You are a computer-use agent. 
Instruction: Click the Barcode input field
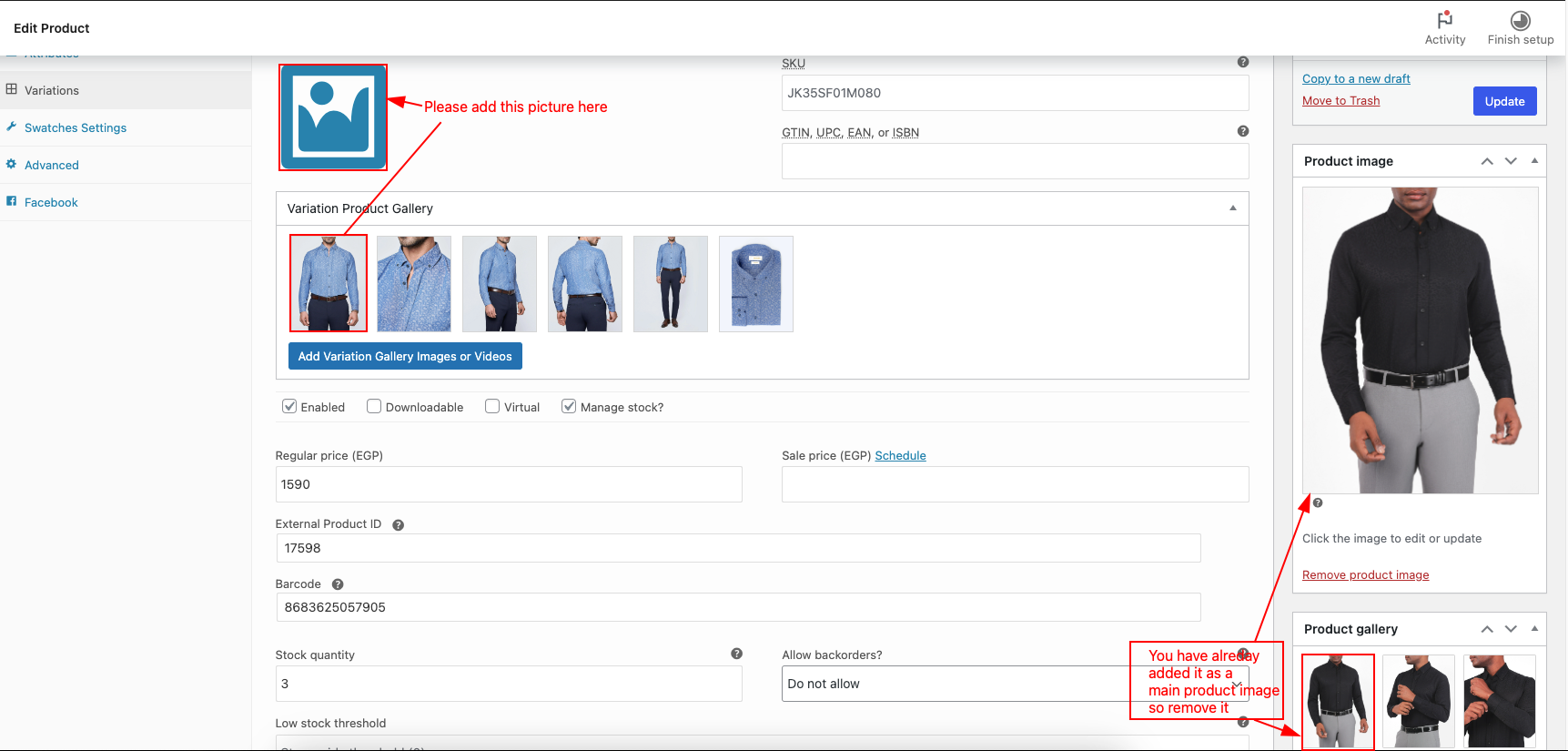(738, 607)
